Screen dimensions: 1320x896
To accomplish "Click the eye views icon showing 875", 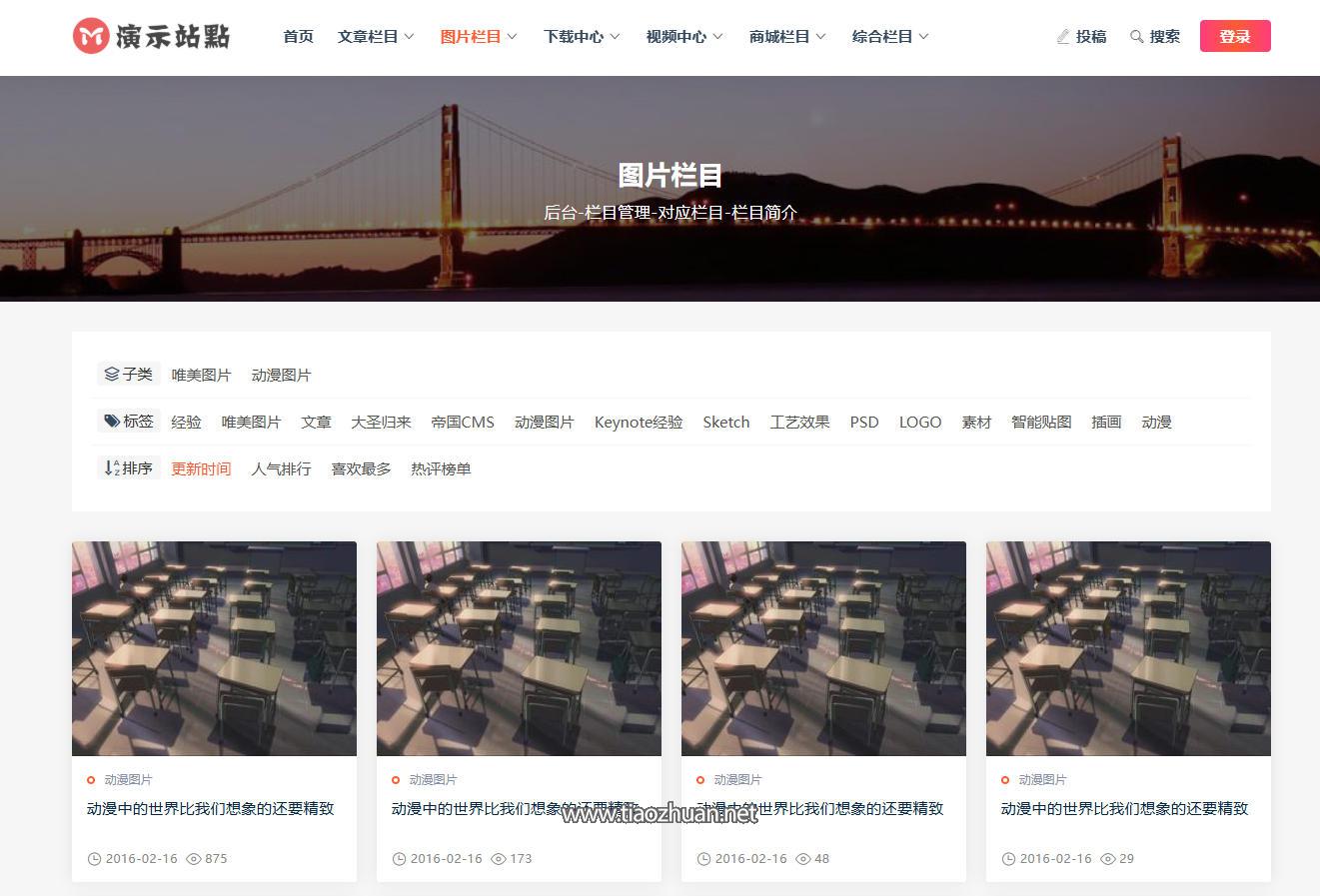I will 194,859.
